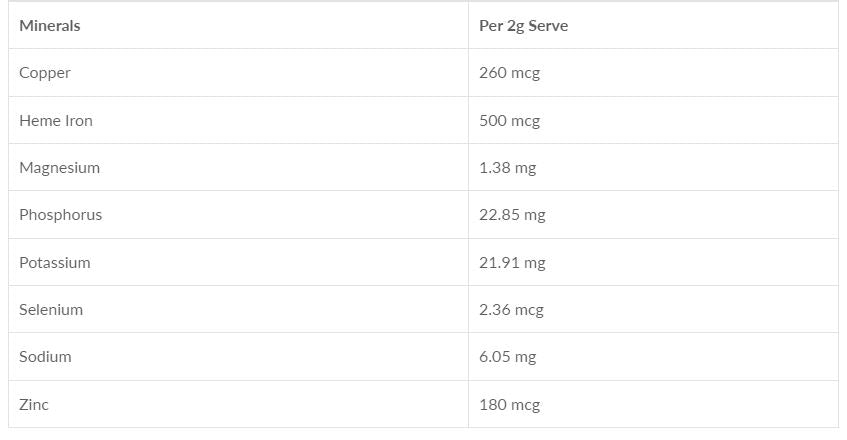The image size is (847, 440).
Task: Select the Magnesium row label
Action: click(x=59, y=168)
